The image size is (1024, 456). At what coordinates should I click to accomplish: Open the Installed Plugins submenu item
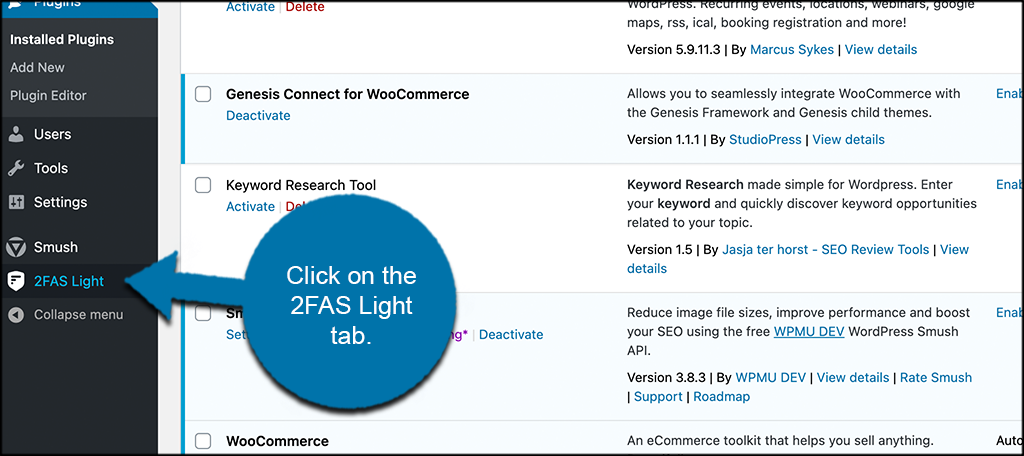pos(62,40)
